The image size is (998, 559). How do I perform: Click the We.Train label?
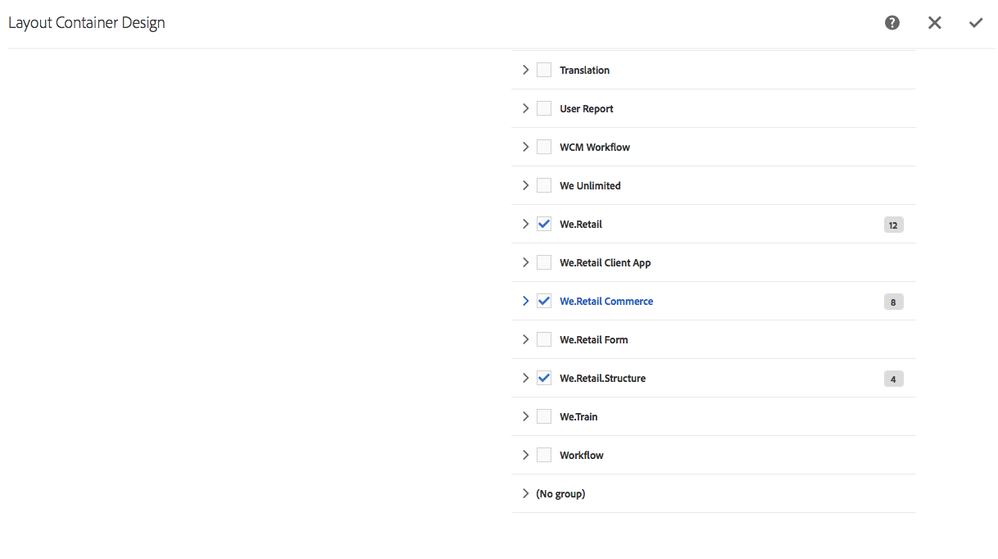(579, 417)
